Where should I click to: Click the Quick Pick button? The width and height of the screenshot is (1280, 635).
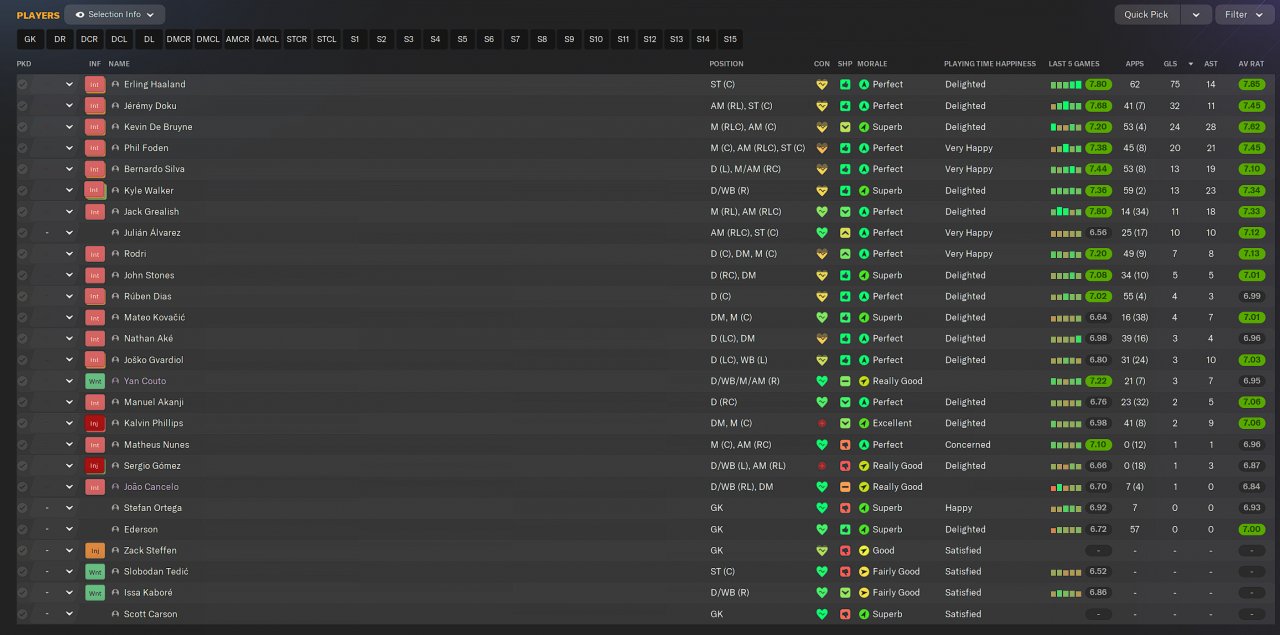pos(1146,15)
